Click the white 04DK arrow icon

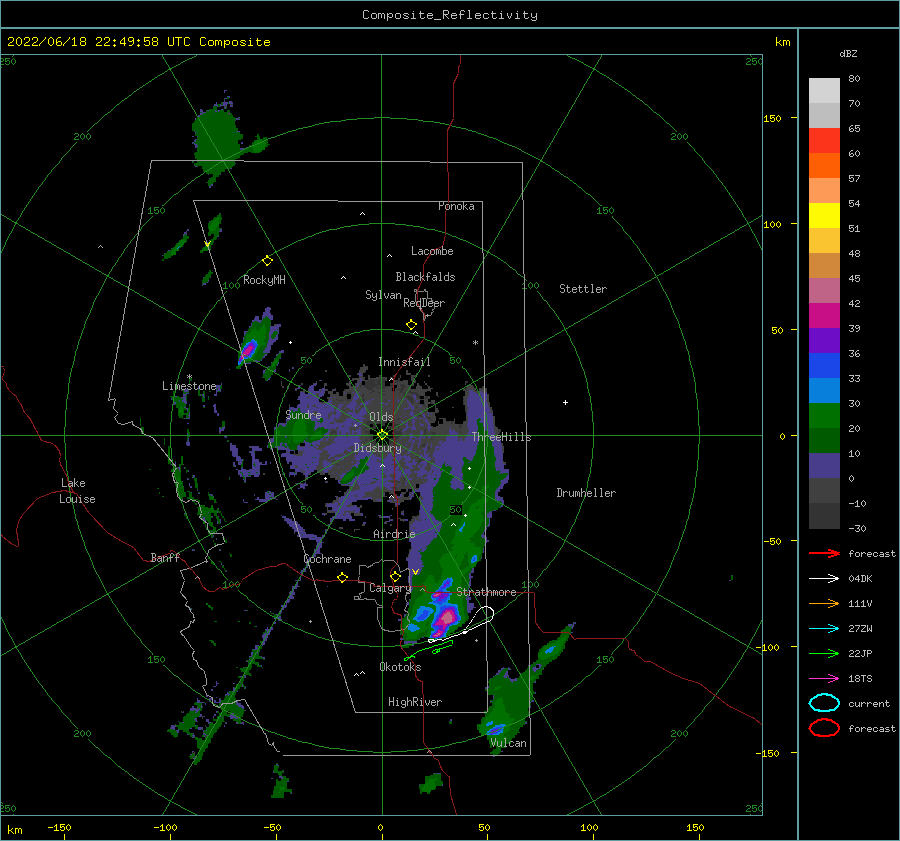(824, 579)
